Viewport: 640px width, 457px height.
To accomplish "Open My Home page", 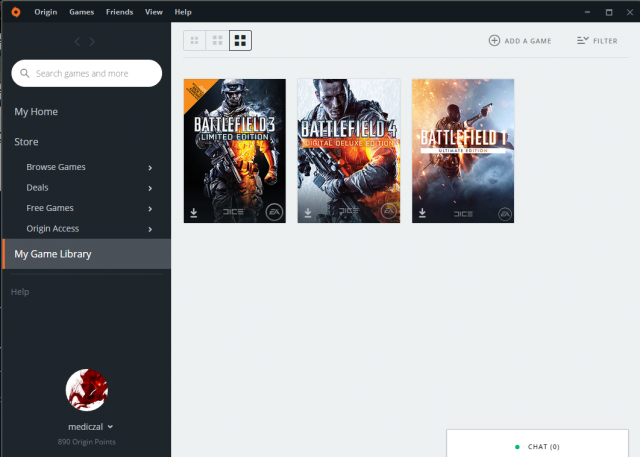I will click(x=36, y=112).
